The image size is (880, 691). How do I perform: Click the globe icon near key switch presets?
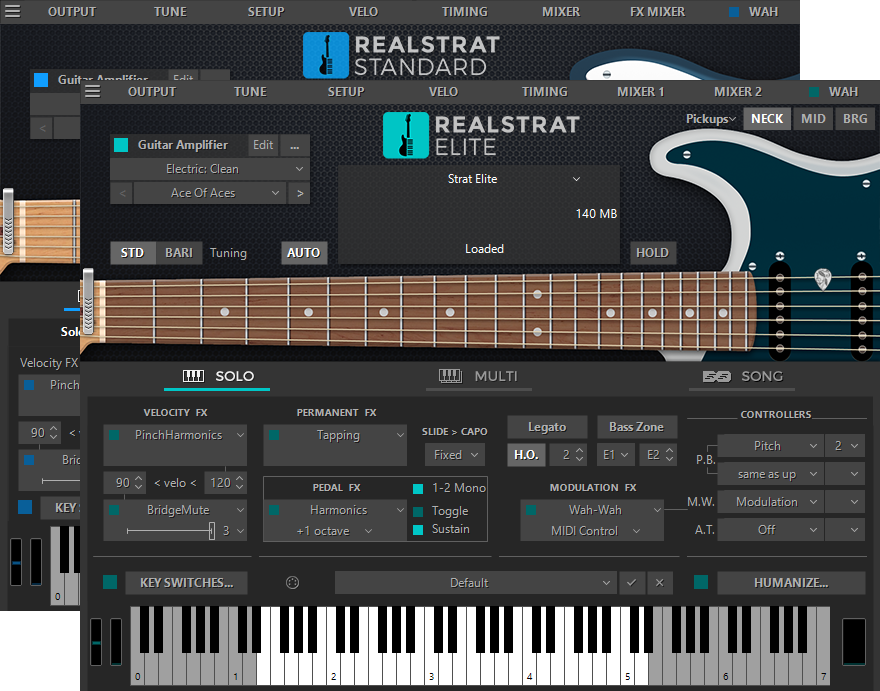[x=291, y=582]
